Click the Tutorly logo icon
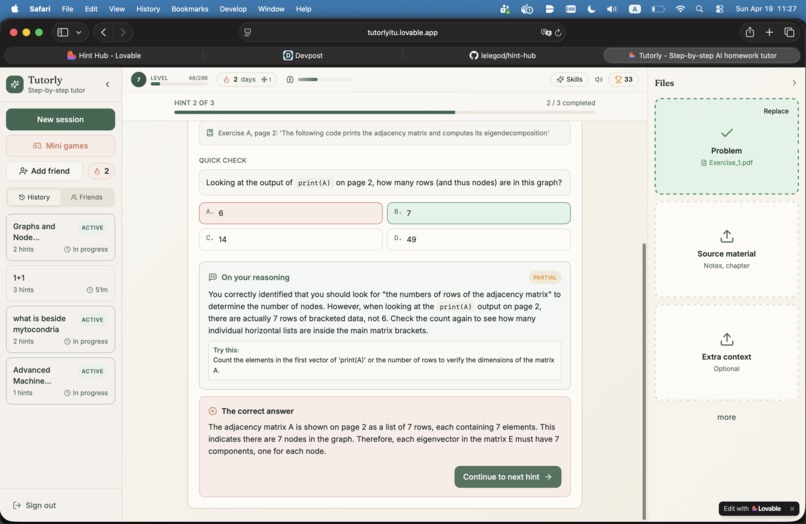 click(15, 84)
